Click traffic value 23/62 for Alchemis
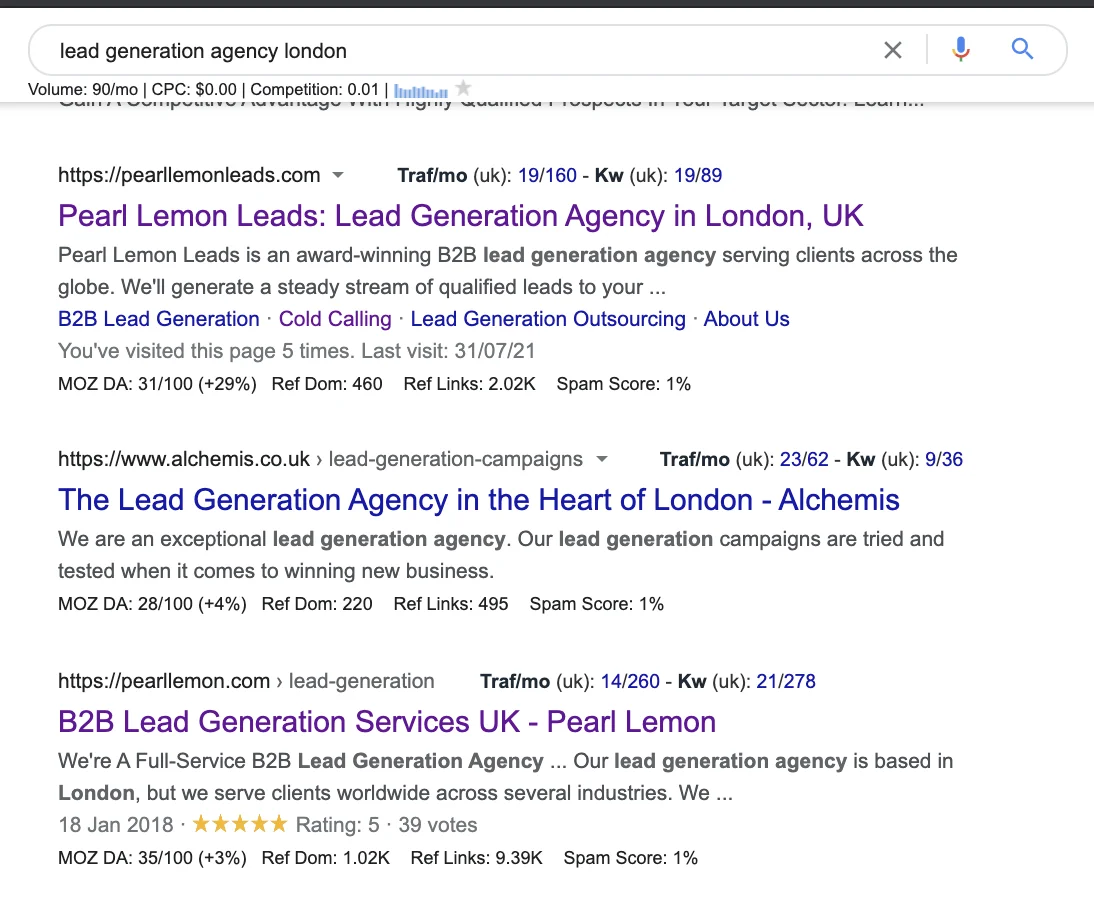Viewport: 1094px width, 914px height. coord(804,459)
